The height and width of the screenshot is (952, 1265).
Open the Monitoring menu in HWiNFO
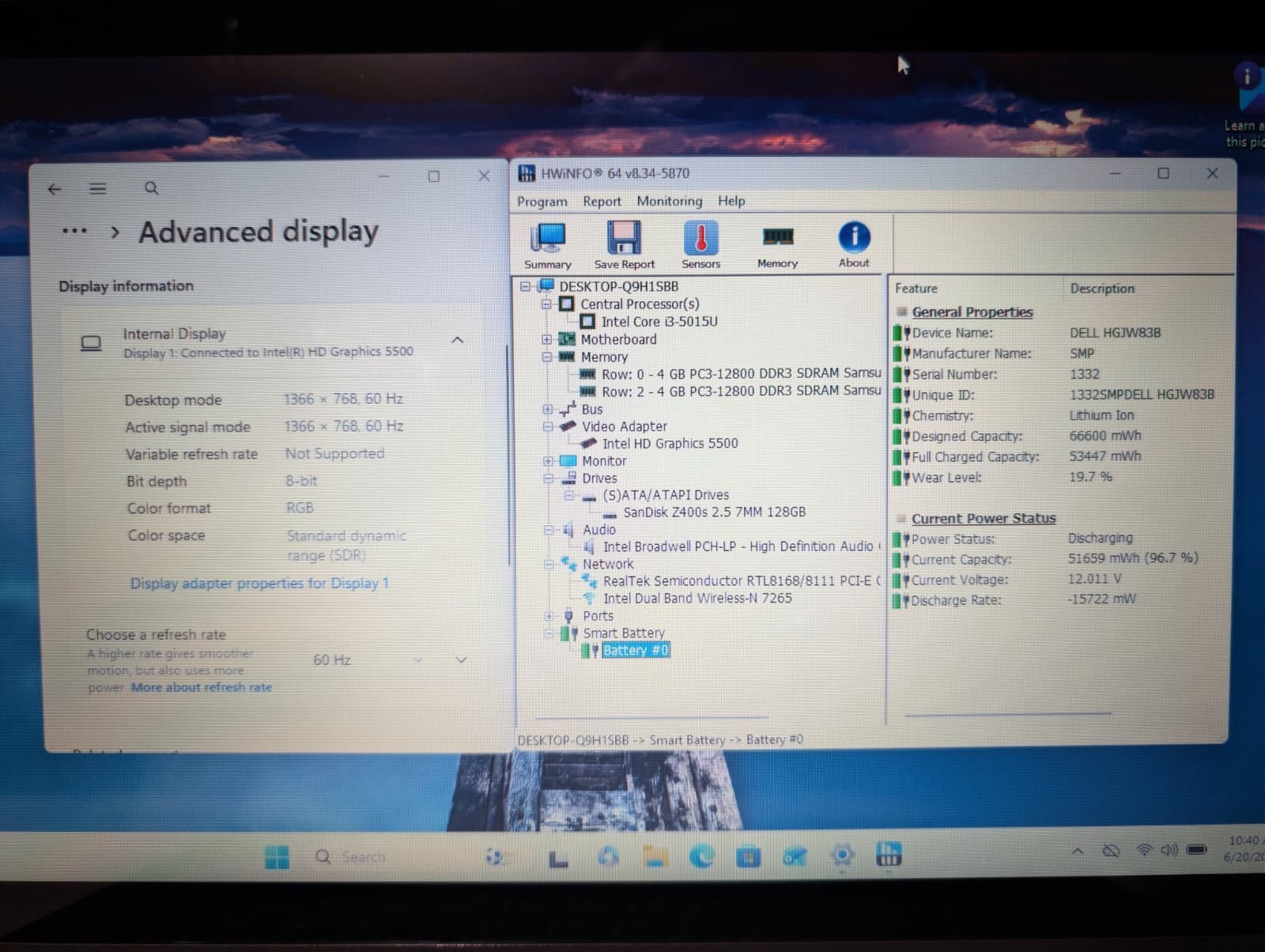point(670,201)
